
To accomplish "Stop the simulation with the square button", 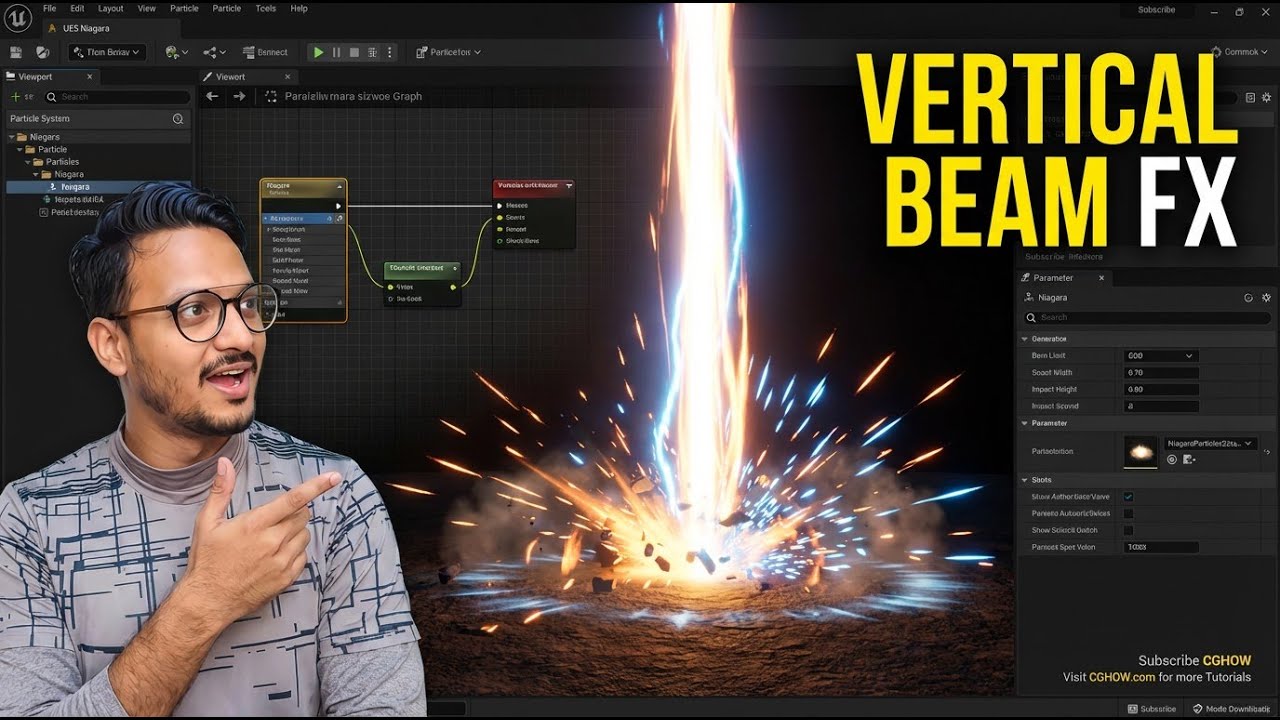I will point(354,52).
